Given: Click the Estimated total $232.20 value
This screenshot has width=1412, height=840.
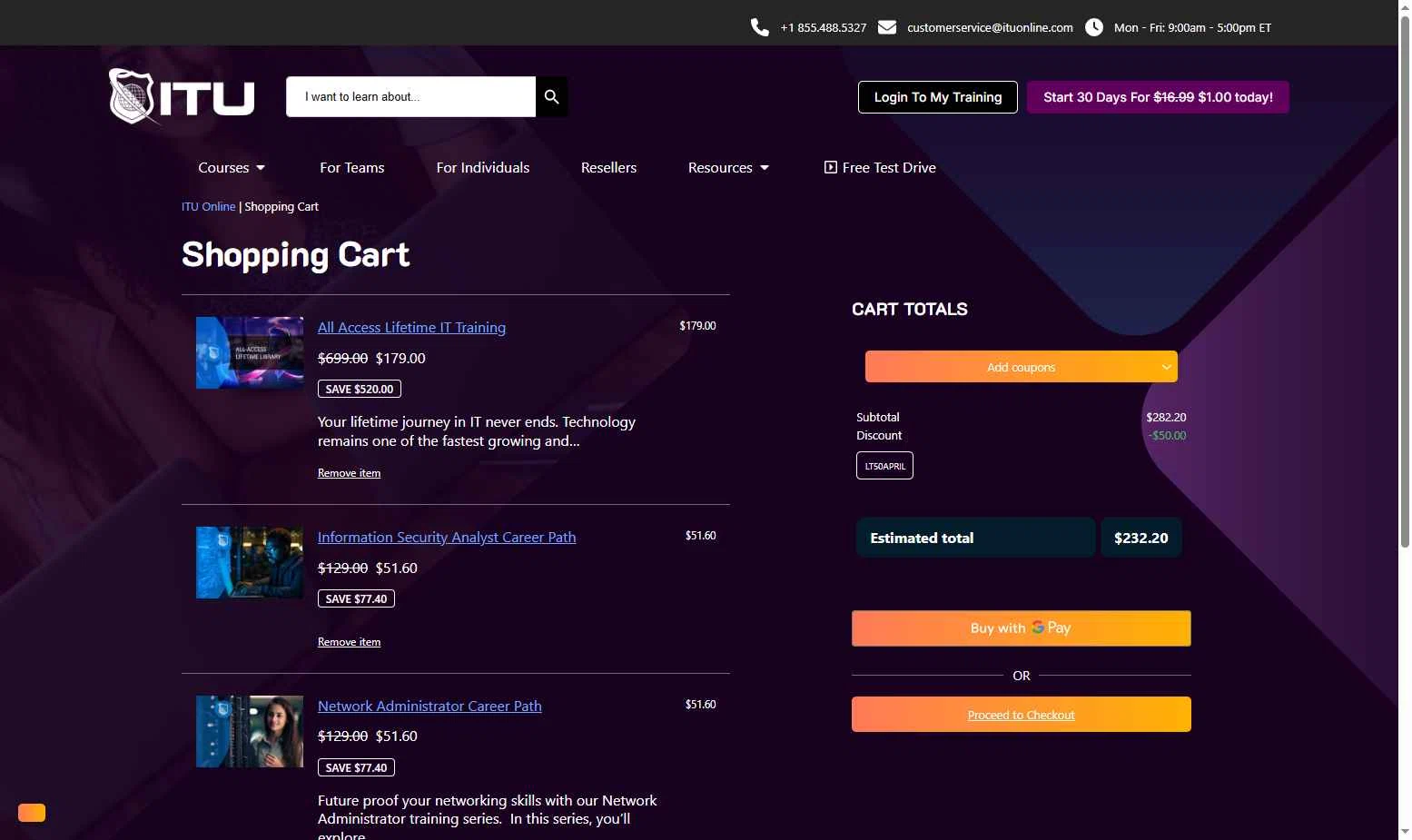Looking at the screenshot, I should [x=1141, y=538].
